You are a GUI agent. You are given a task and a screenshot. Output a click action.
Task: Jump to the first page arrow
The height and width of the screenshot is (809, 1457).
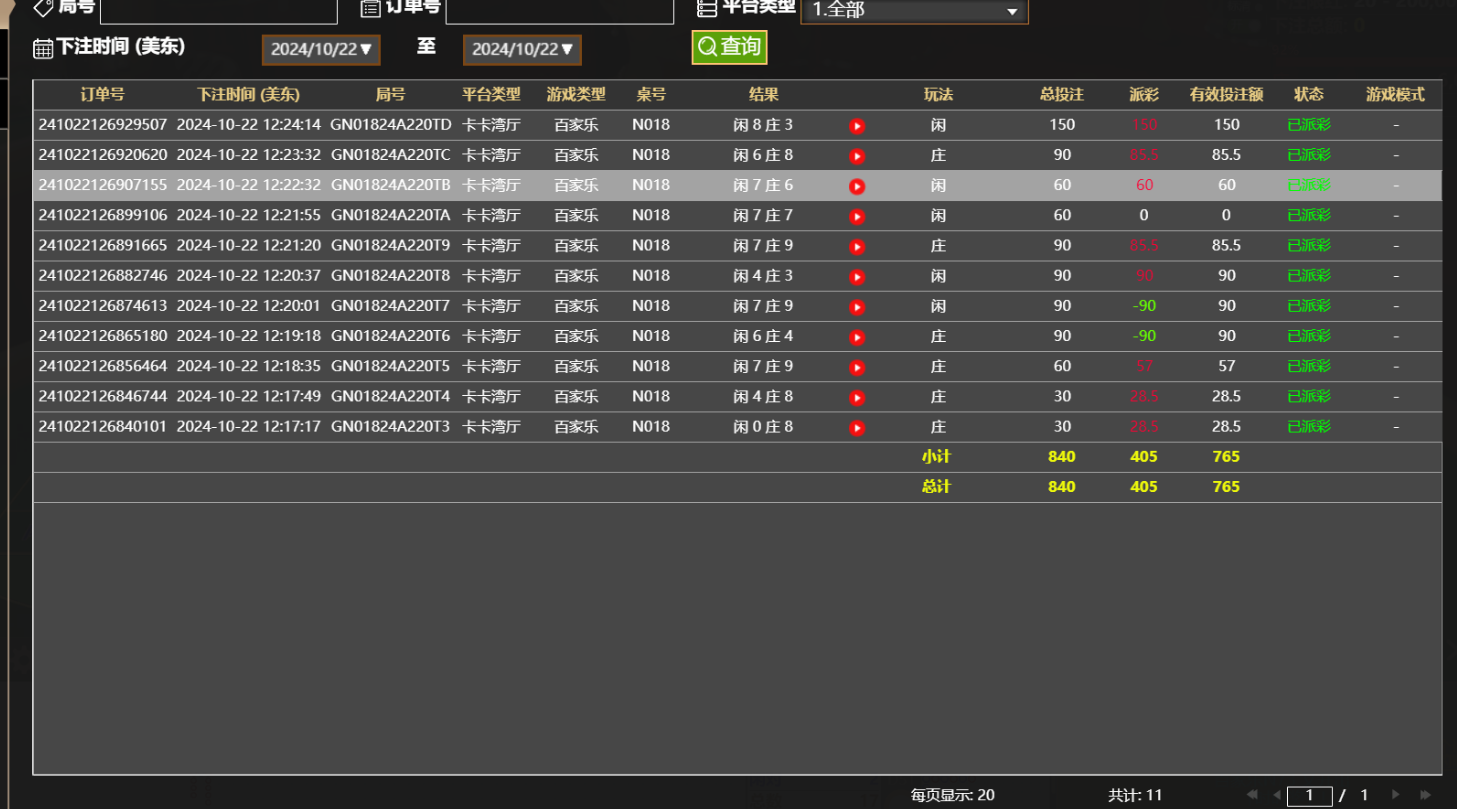coord(1252,795)
